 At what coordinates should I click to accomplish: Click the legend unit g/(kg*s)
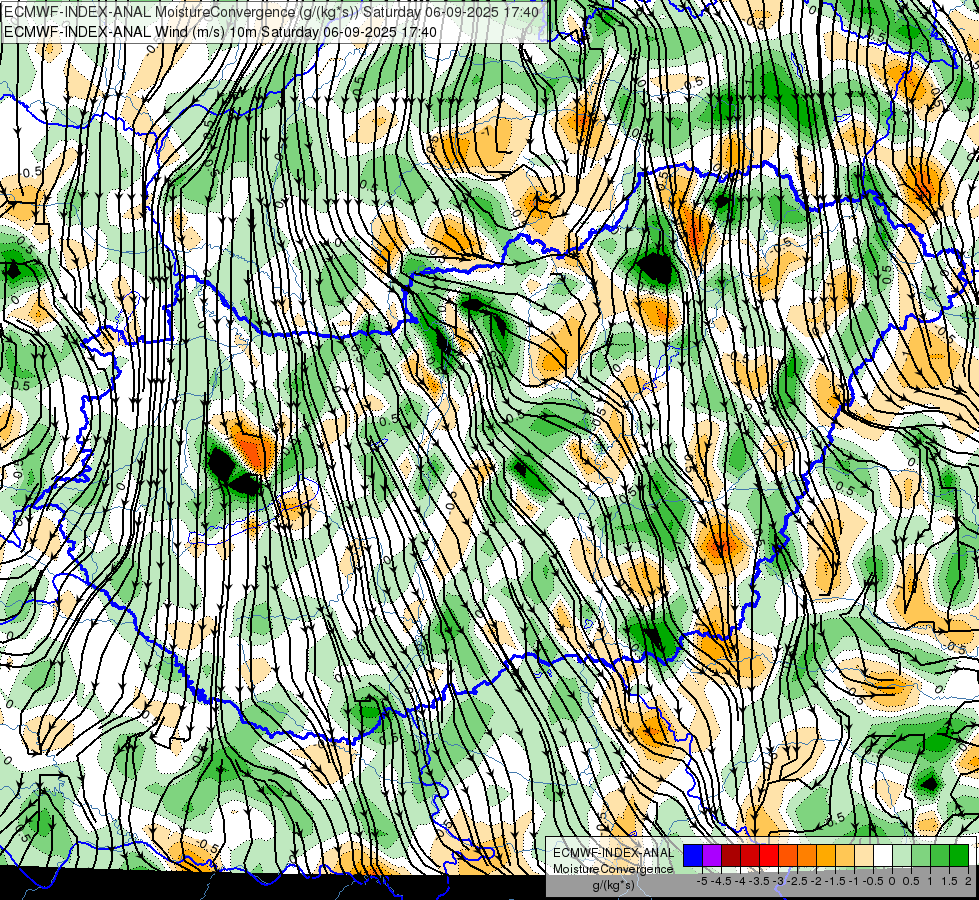613,885
